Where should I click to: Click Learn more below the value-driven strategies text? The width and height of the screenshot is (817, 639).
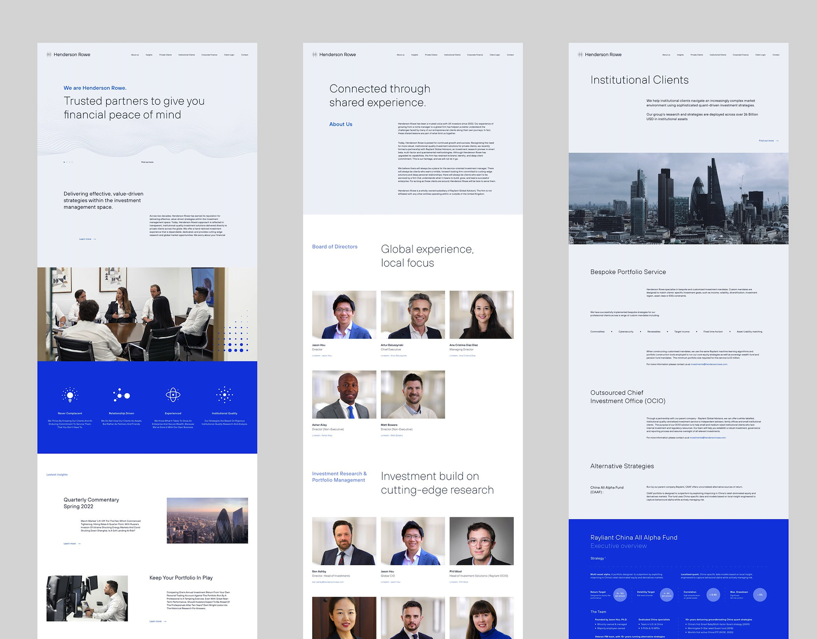coord(87,239)
